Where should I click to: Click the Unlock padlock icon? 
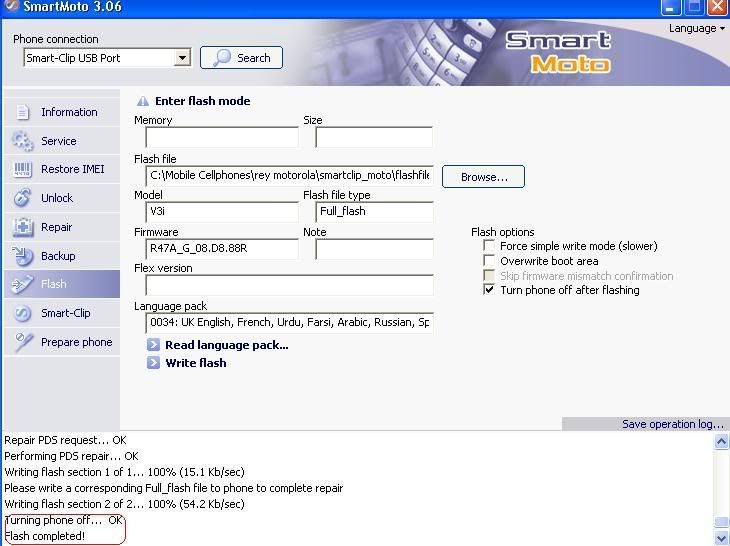pyautogui.click(x=22, y=198)
